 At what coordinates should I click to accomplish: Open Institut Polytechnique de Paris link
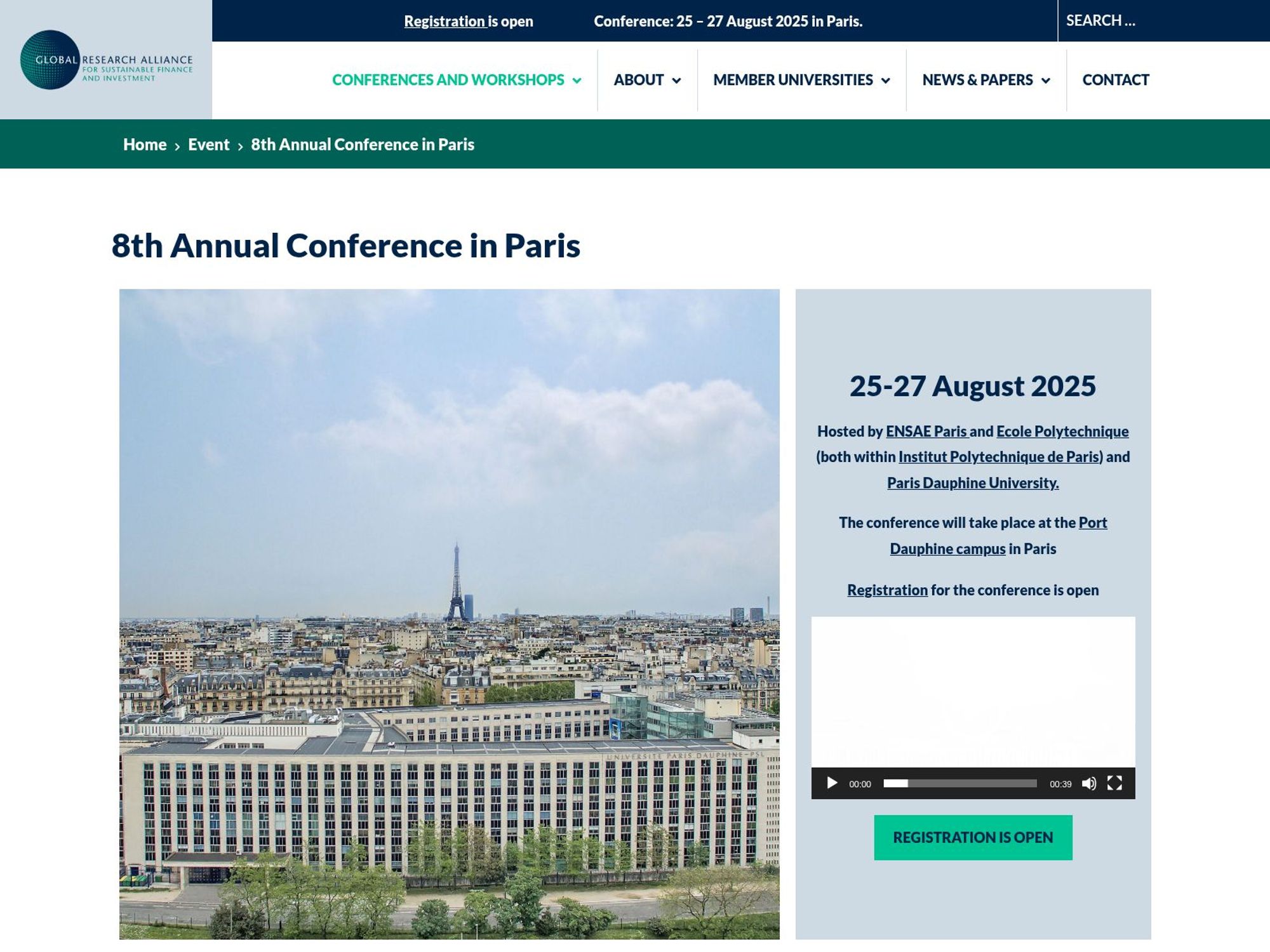[x=999, y=457]
